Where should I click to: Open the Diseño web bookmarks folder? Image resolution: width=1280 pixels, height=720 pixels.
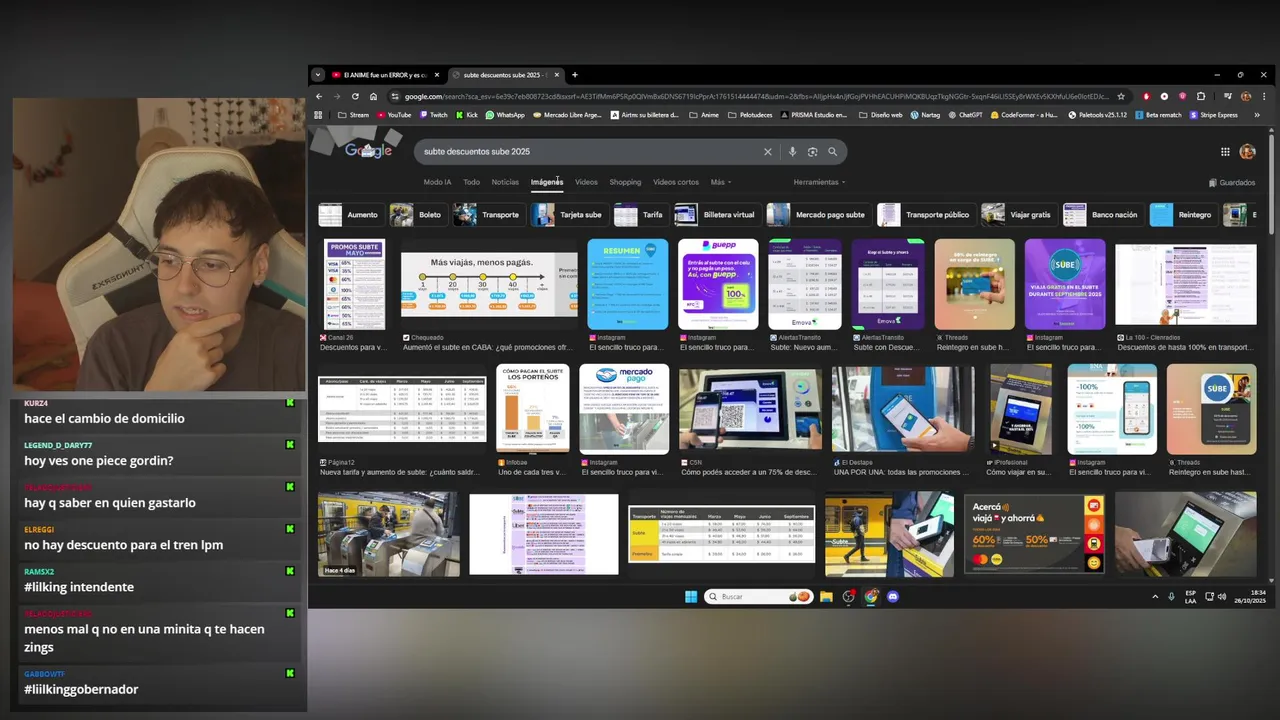880,115
